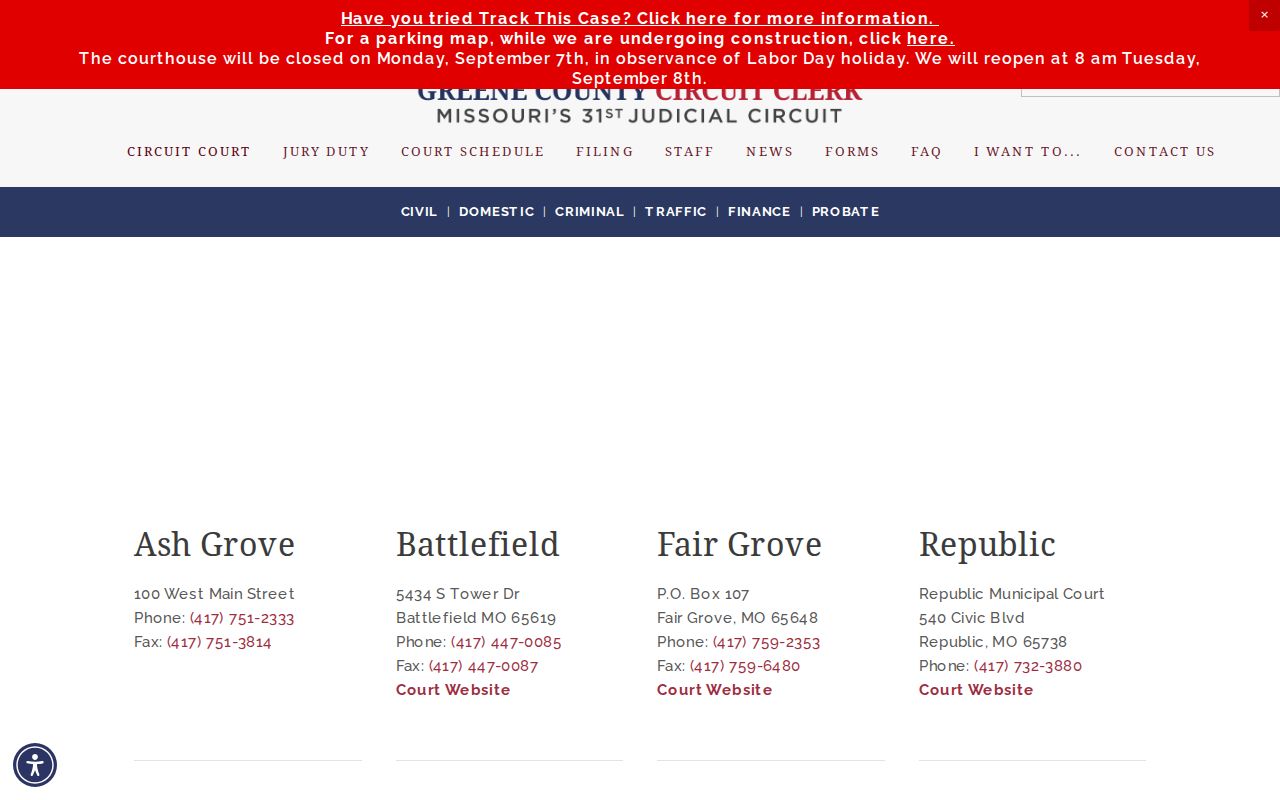Click Fair Grove fax number (417) 759-6480

point(745,666)
